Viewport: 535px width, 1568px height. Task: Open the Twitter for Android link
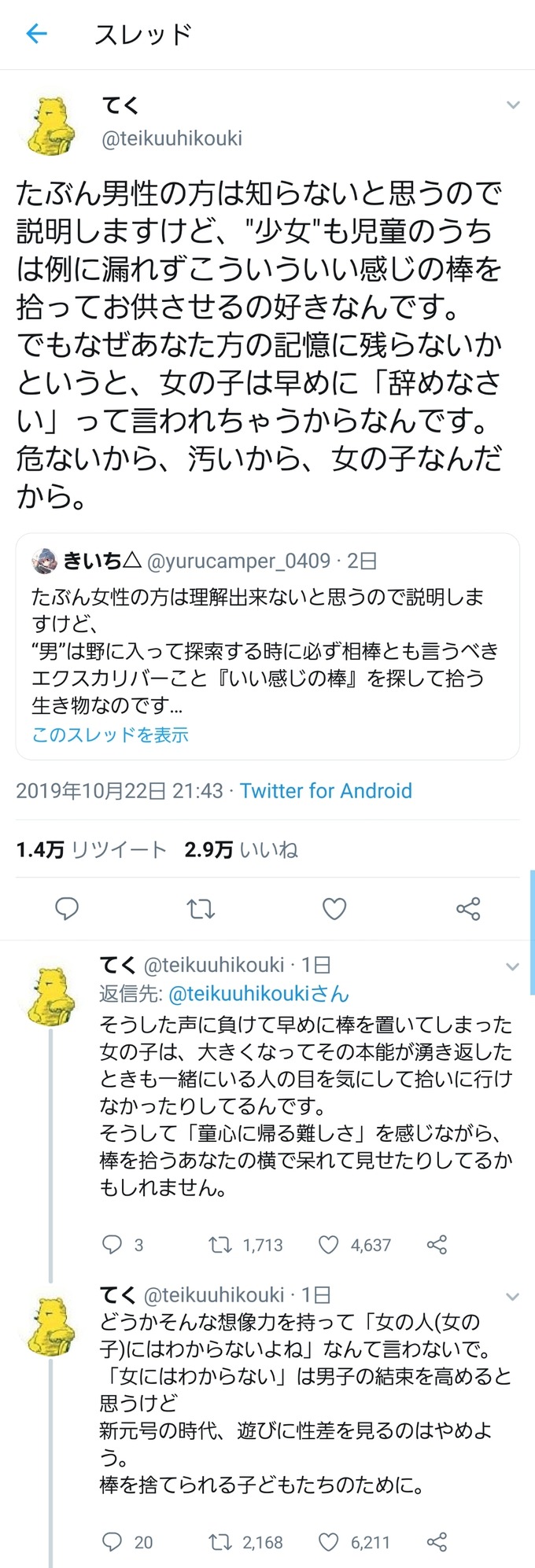pos(326,790)
